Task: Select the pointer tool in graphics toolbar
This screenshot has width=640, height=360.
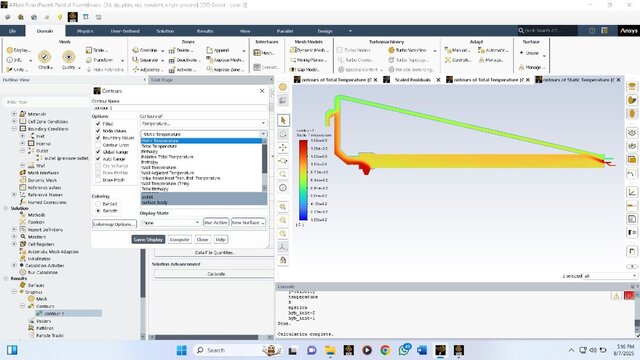Action: coord(283,120)
